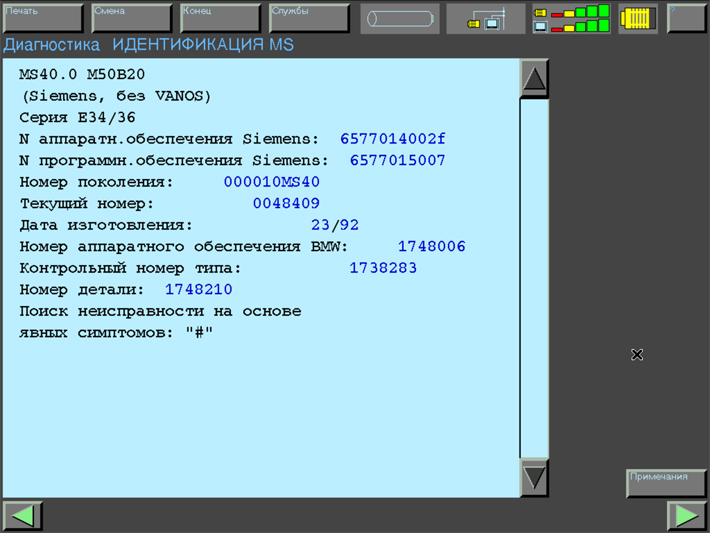Click Siemens software number 6577015007
710x533 pixels.
click(398, 160)
